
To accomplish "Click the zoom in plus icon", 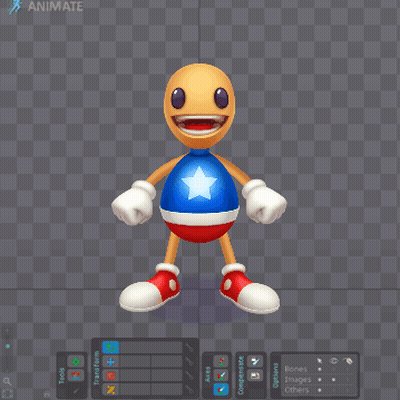I will pos(7,331).
